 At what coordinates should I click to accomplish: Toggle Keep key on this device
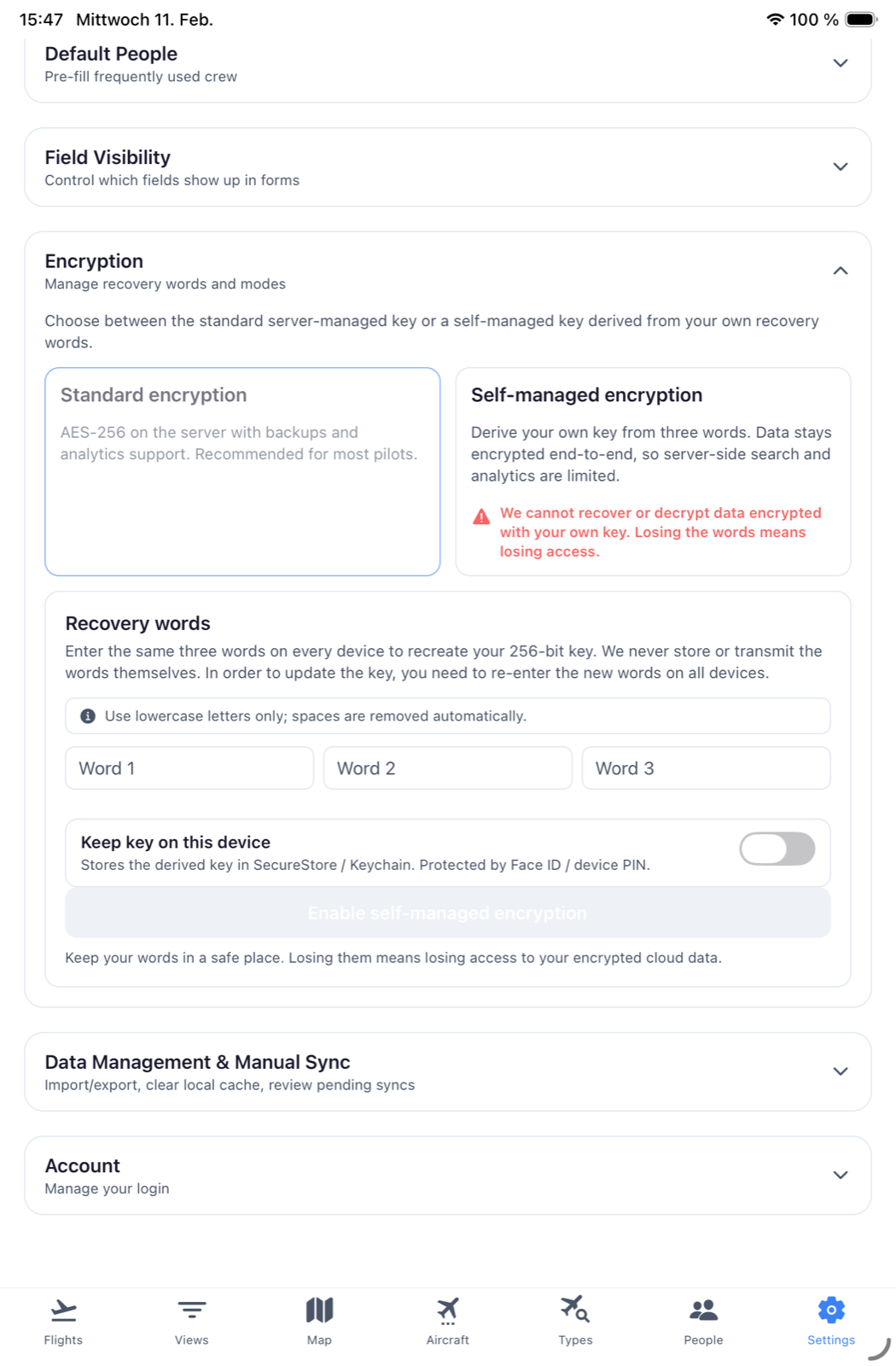click(777, 849)
